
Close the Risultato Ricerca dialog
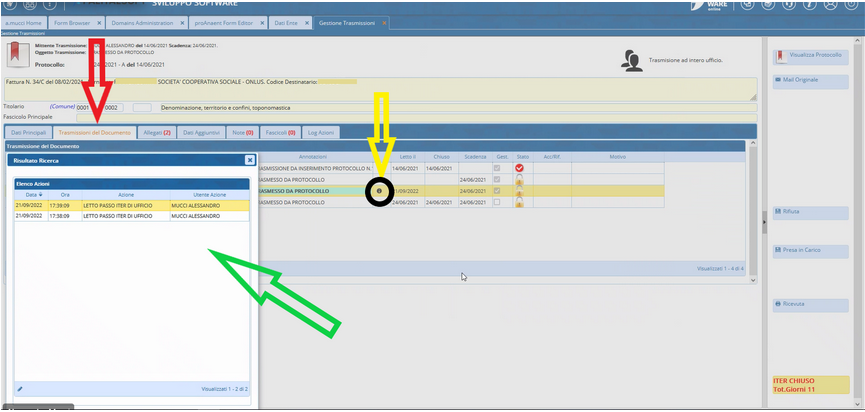point(250,159)
